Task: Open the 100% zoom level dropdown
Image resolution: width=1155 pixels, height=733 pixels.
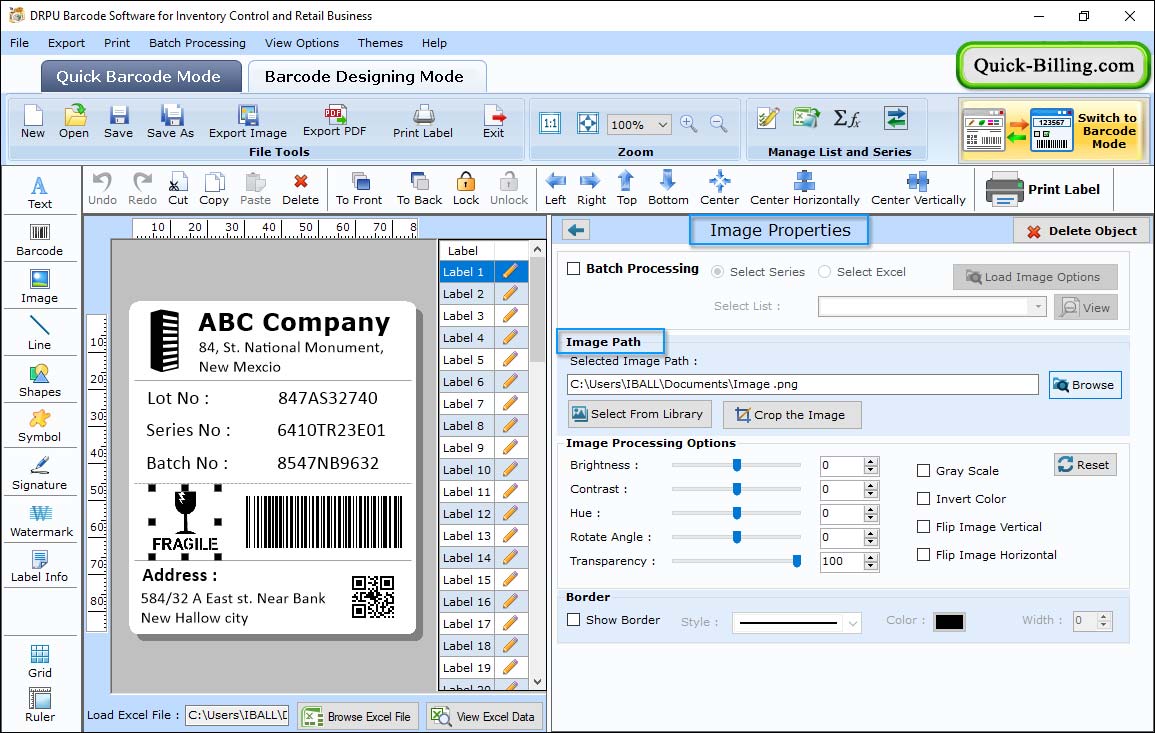Action: click(x=662, y=124)
